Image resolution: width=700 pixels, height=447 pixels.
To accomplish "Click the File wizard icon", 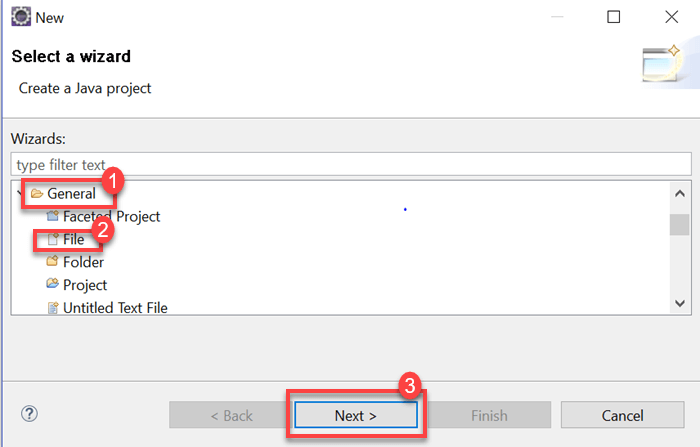I will point(53,239).
